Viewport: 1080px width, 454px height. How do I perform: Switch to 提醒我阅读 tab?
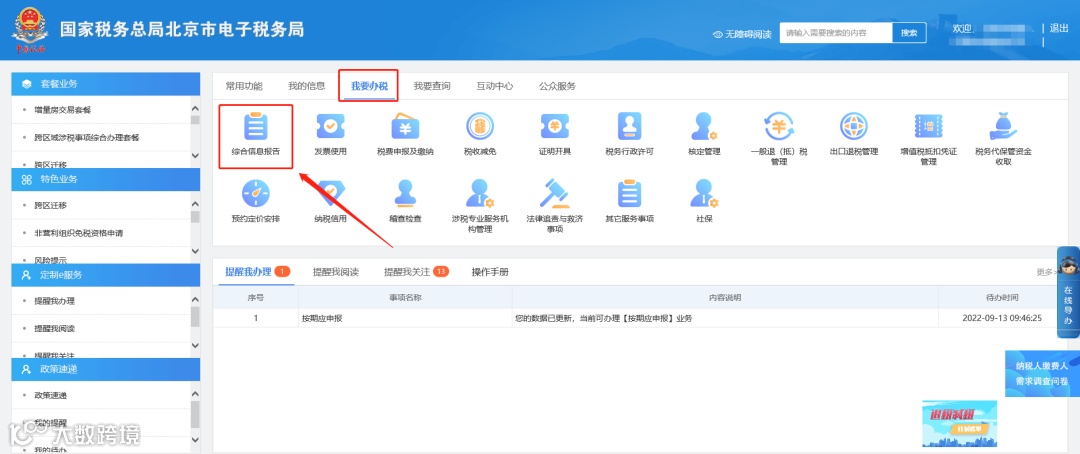[x=335, y=271]
